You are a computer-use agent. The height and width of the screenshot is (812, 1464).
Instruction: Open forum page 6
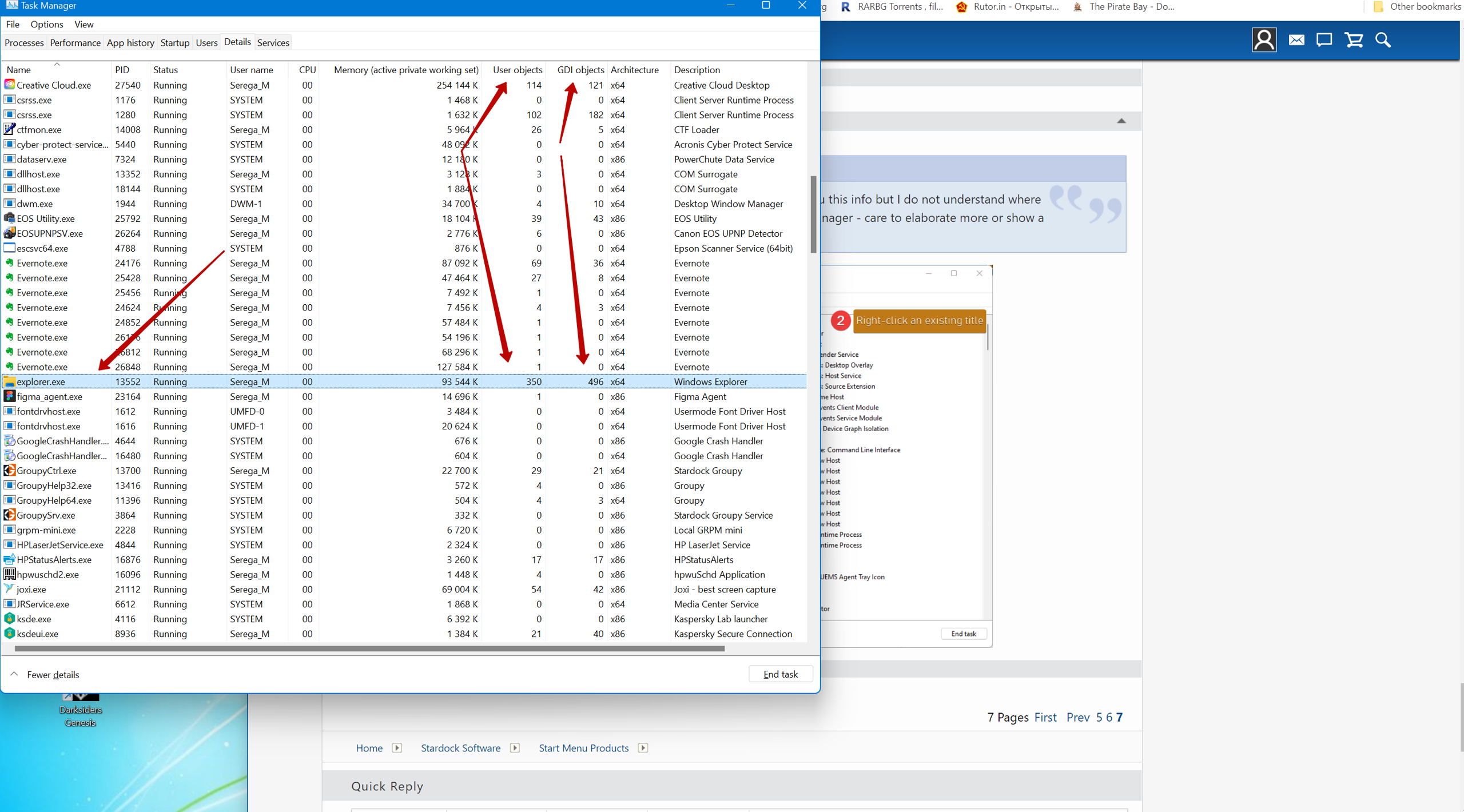(x=1109, y=717)
